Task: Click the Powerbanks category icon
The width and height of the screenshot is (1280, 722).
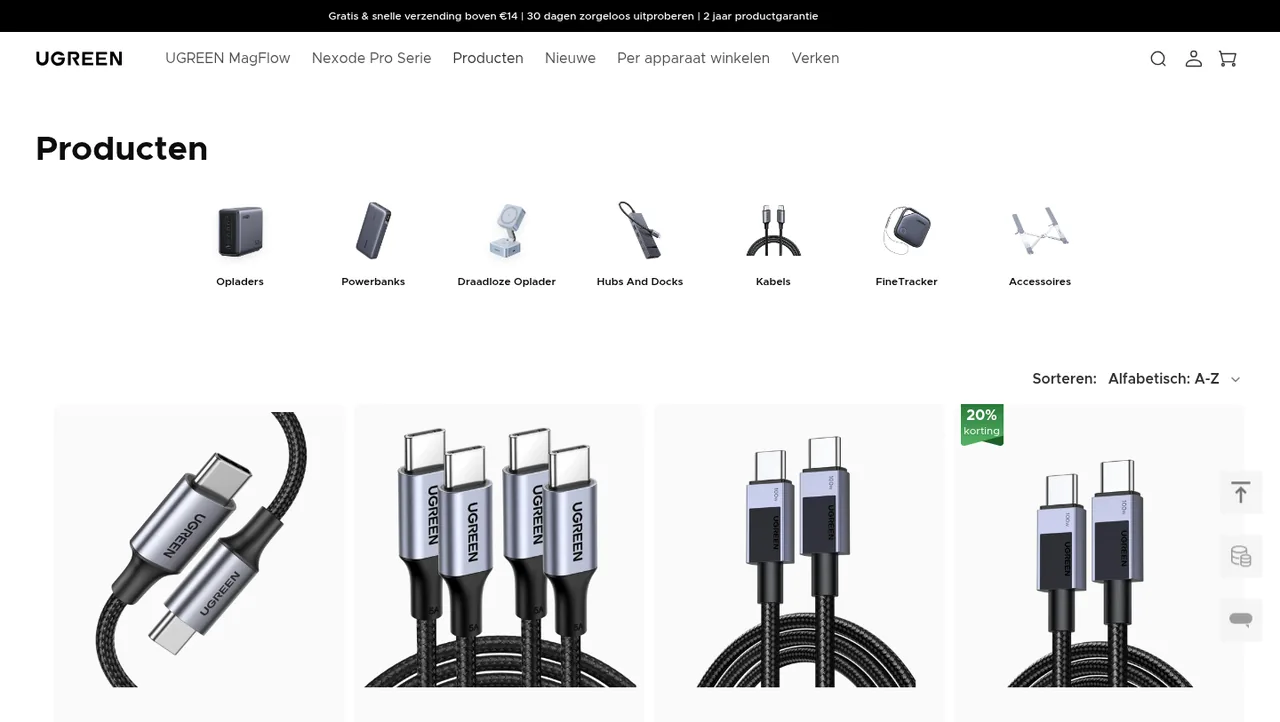Action: [x=373, y=231]
